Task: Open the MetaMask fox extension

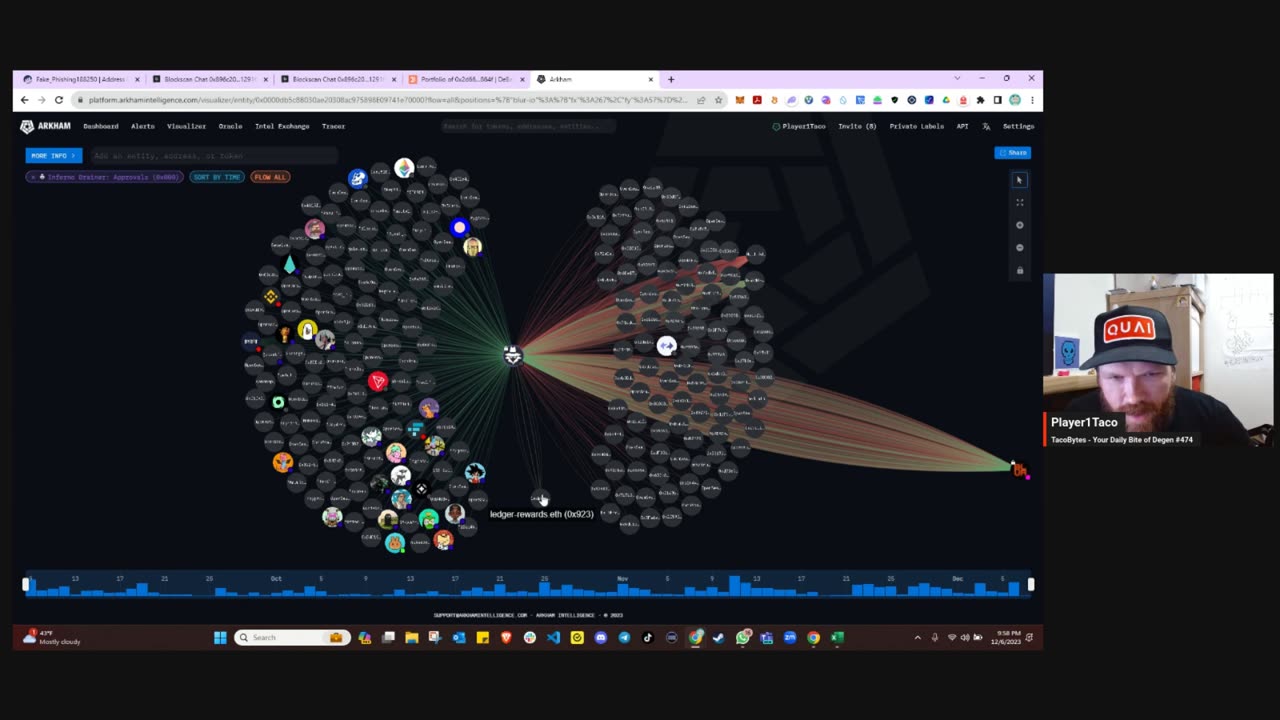Action: pyautogui.click(x=740, y=100)
